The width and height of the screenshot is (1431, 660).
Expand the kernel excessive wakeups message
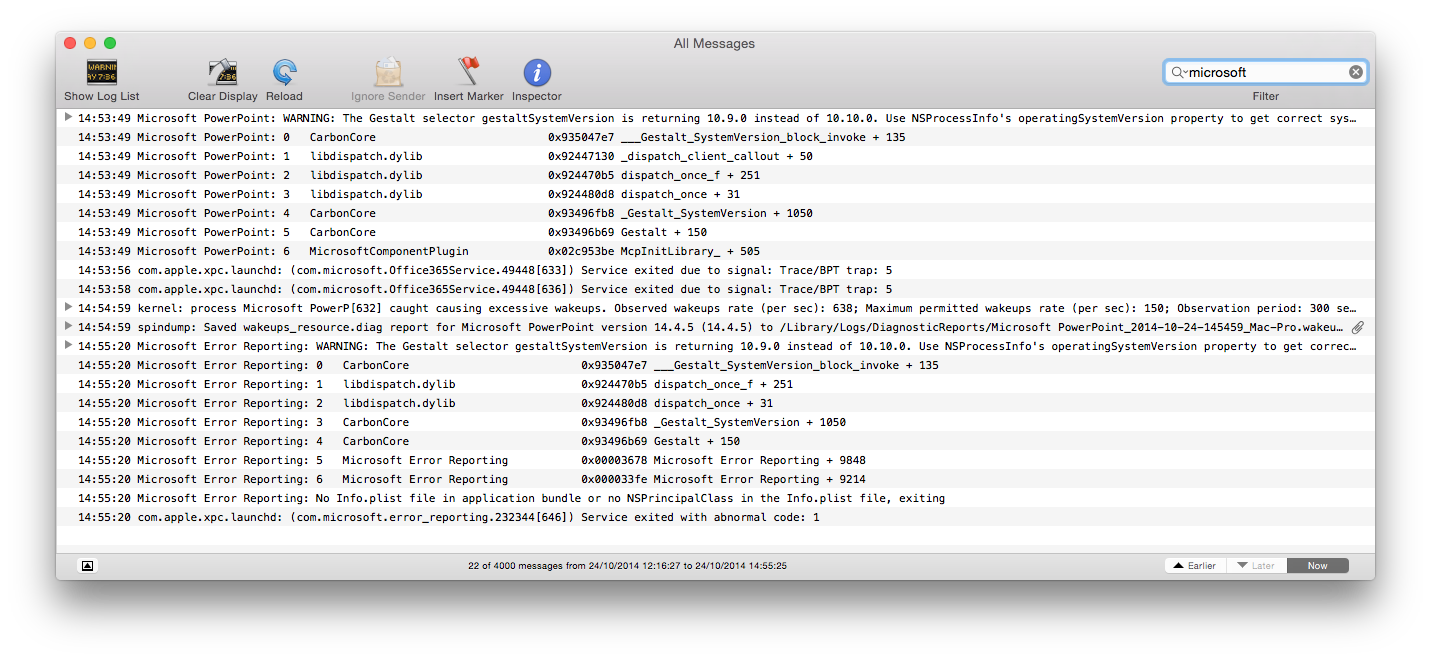(68, 308)
